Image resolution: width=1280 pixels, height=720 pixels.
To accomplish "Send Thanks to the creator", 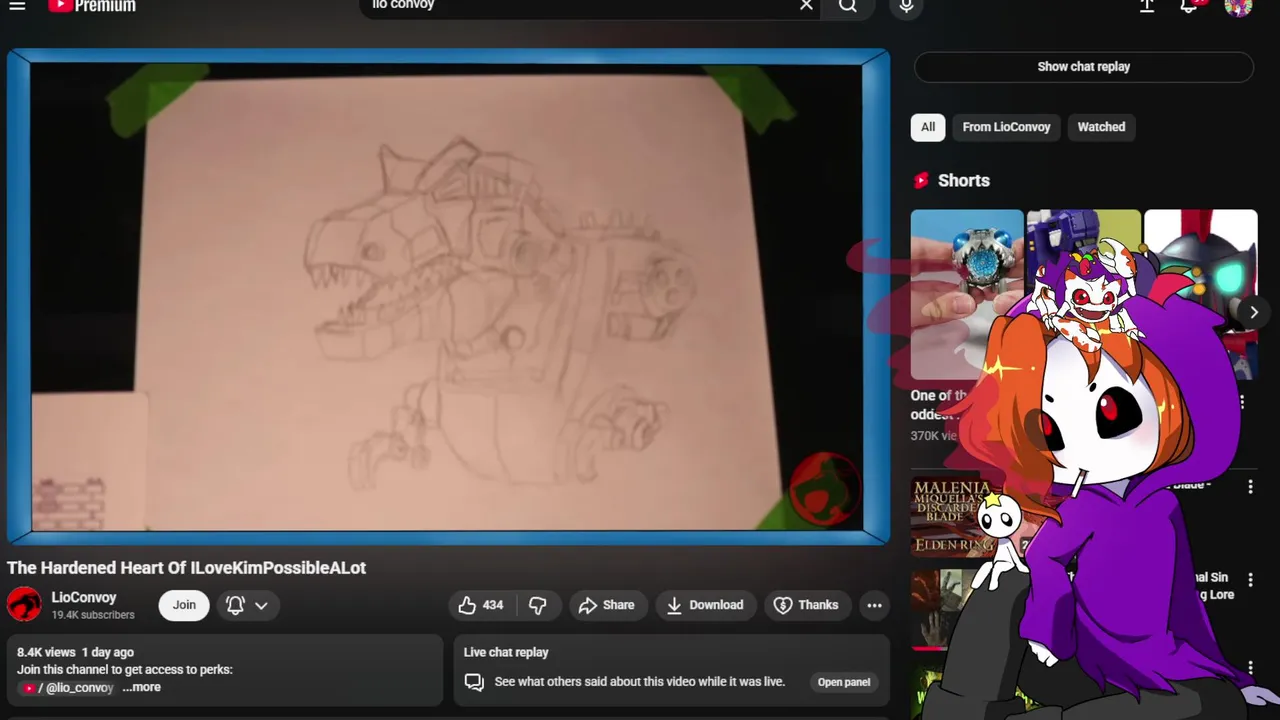I will (x=806, y=605).
